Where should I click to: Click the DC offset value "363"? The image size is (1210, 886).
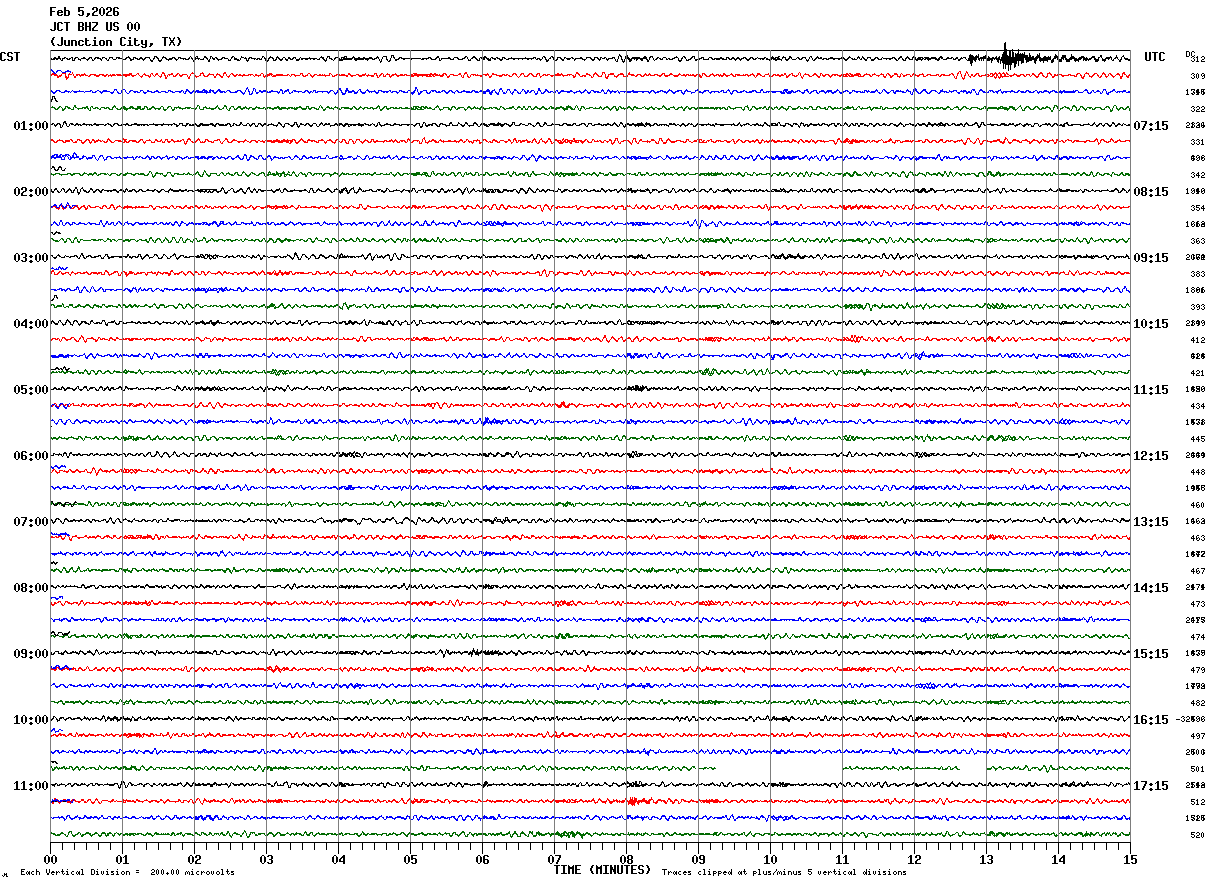1197,241
